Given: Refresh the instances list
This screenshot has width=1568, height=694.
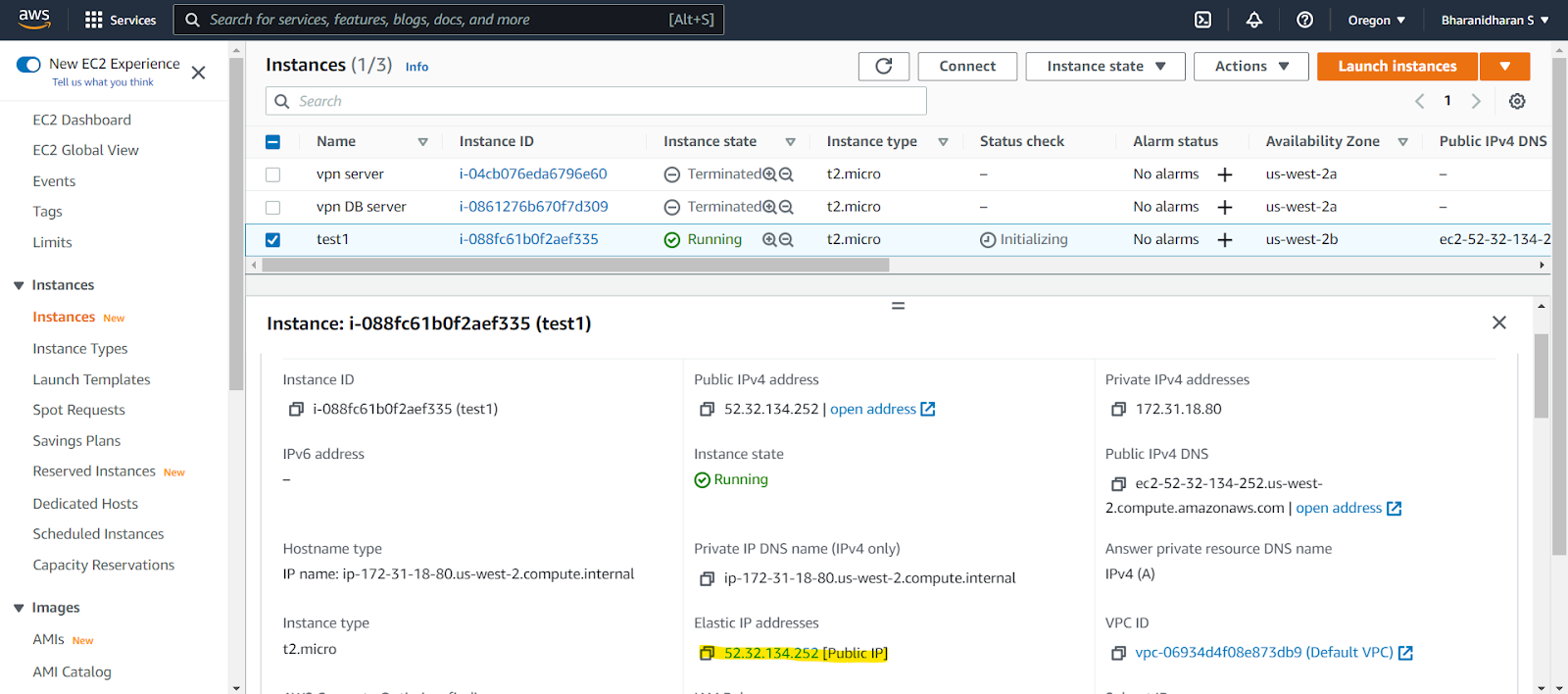Looking at the screenshot, I should point(884,66).
